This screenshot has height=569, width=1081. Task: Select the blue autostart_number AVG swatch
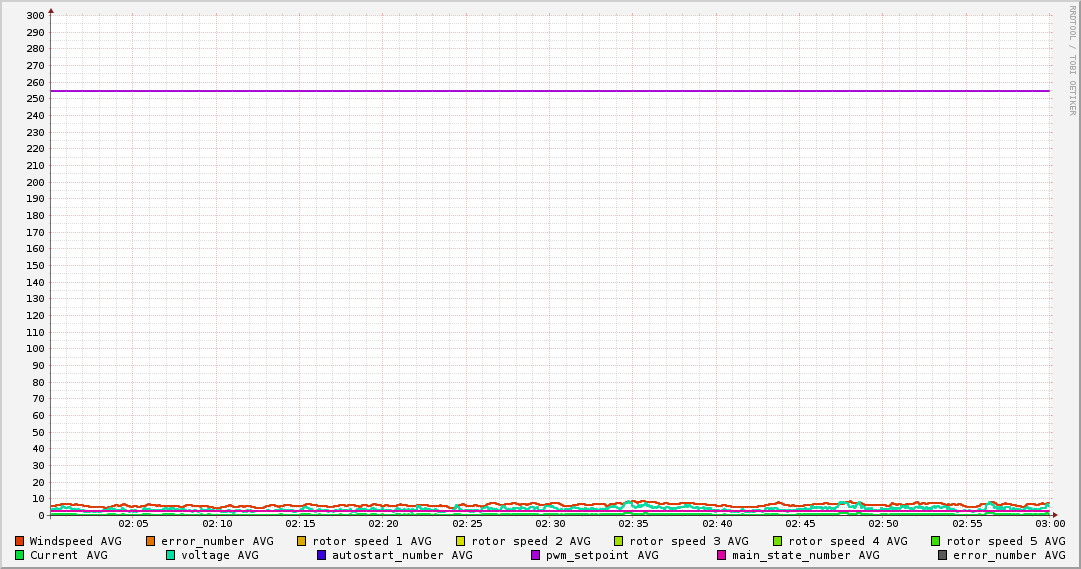321,555
